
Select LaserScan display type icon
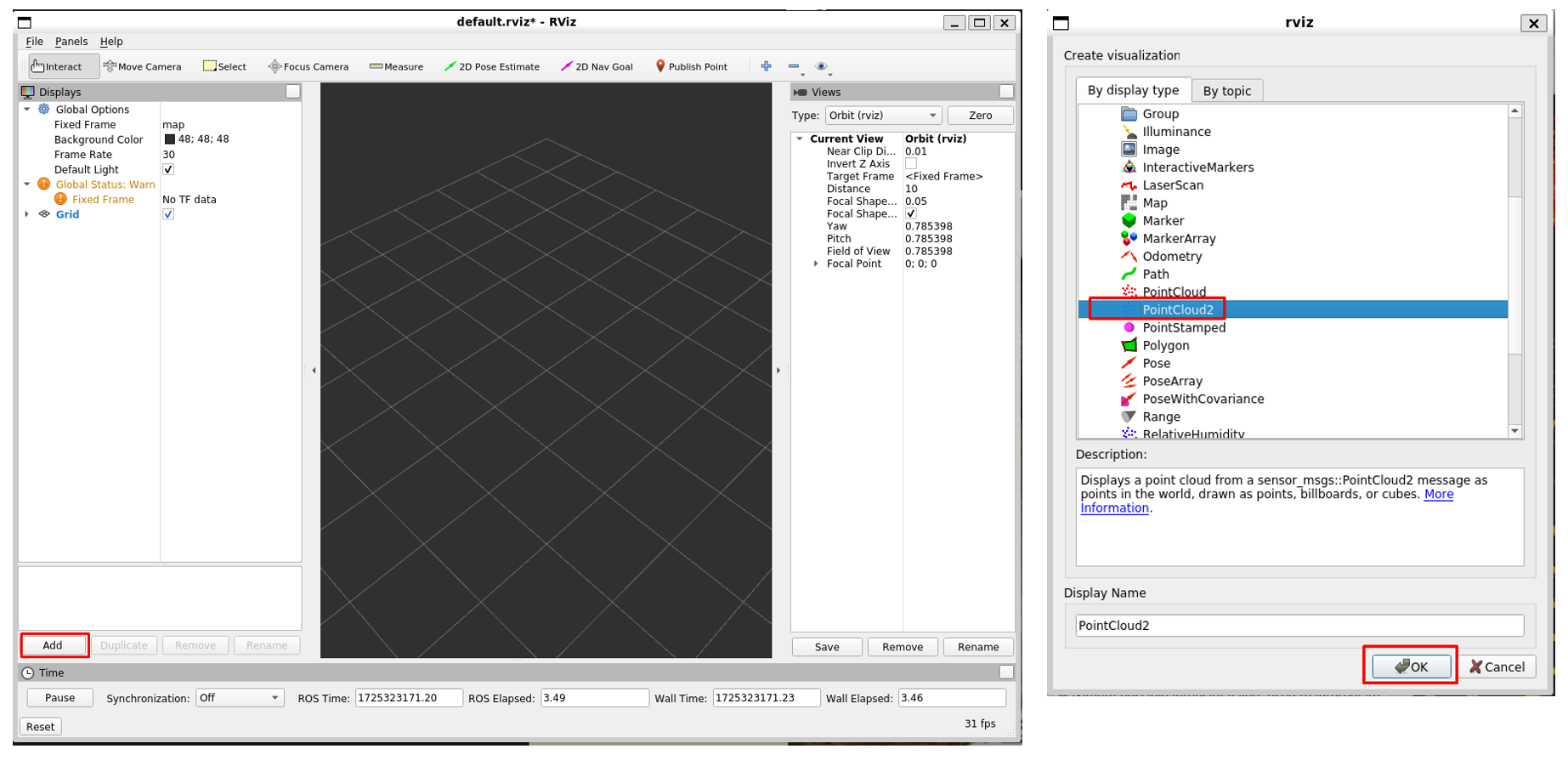[1129, 185]
